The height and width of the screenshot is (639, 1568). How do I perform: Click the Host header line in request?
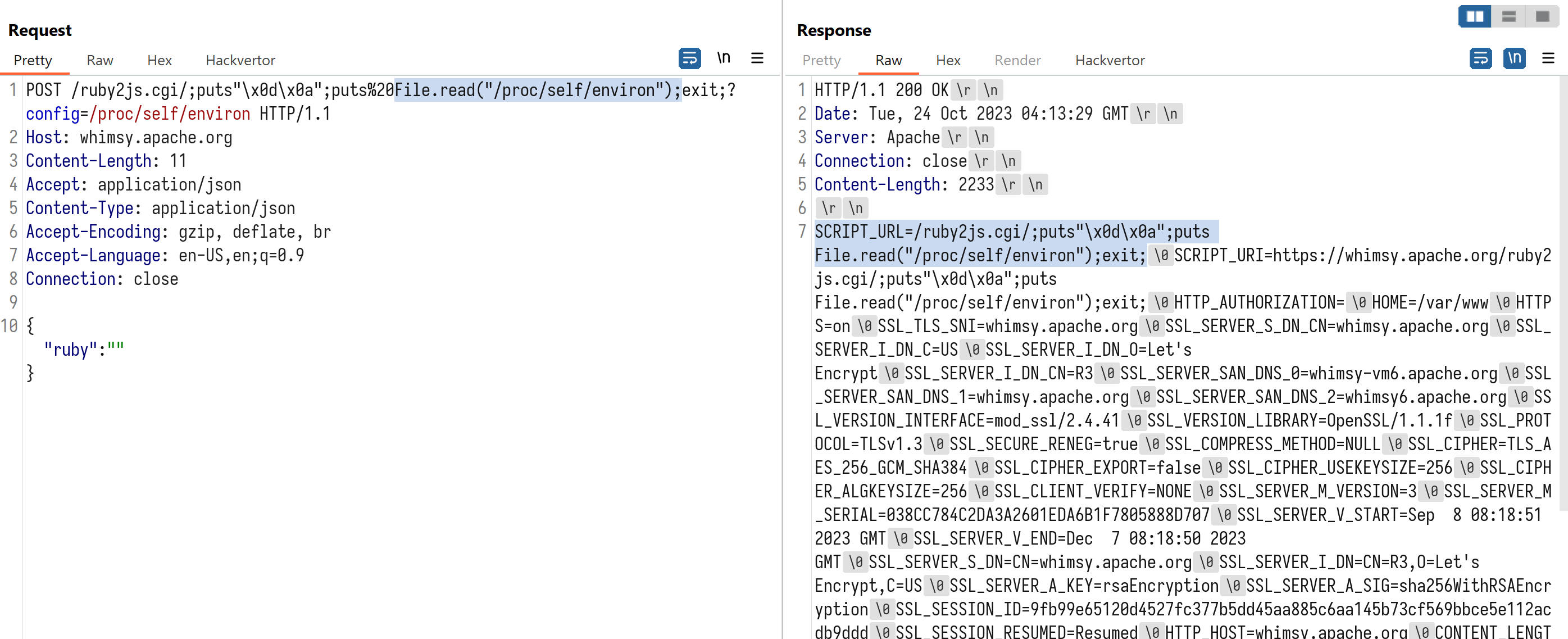pyautogui.click(x=129, y=138)
